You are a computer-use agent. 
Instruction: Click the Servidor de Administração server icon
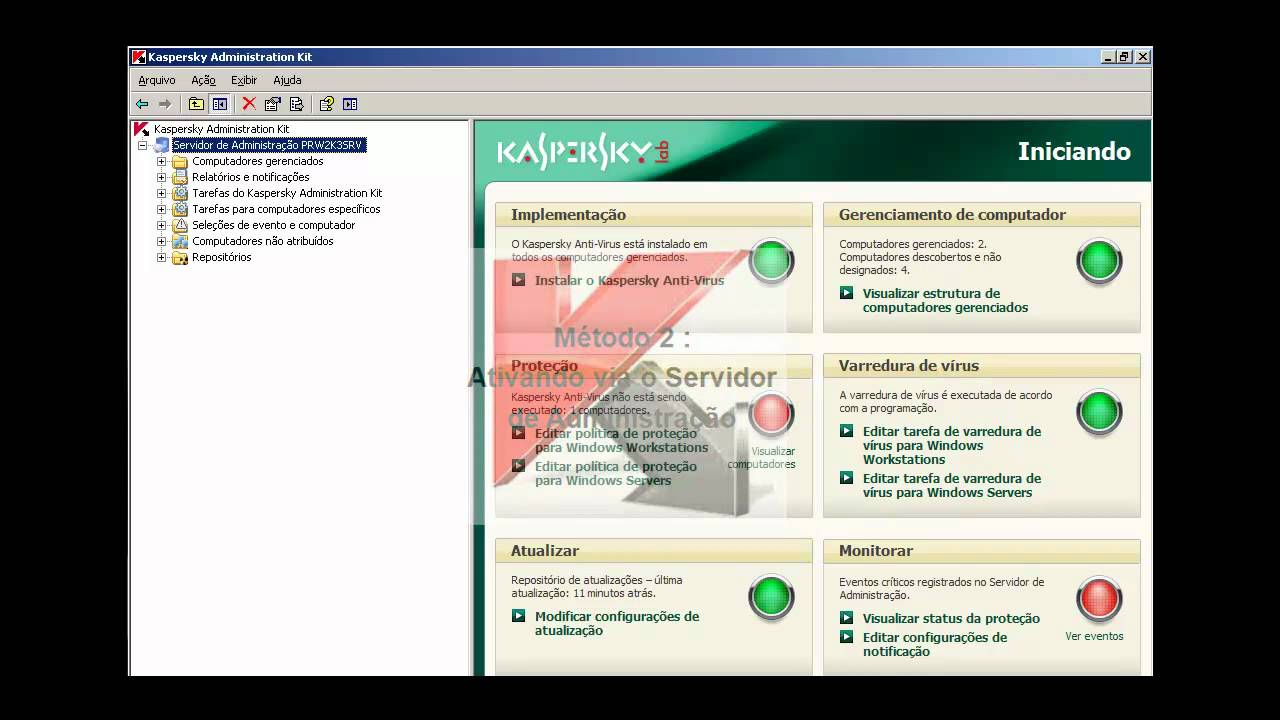[x=161, y=145]
